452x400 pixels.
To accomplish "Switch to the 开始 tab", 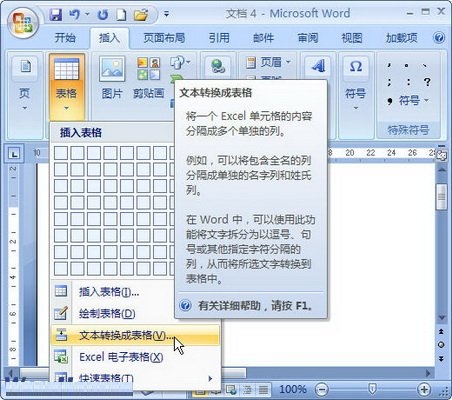I will [x=65, y=38].
